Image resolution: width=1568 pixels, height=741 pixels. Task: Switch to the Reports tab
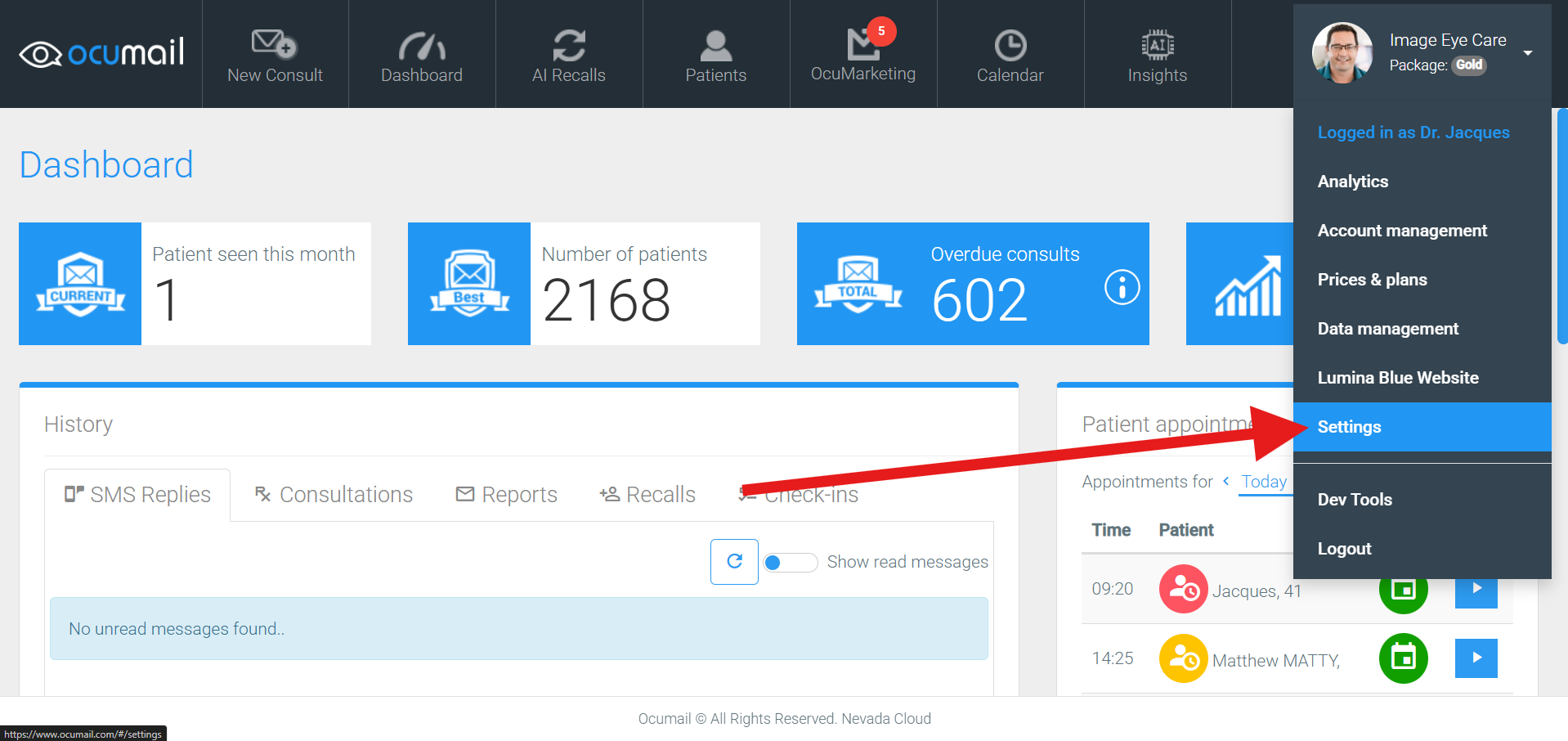click(506, 495)
